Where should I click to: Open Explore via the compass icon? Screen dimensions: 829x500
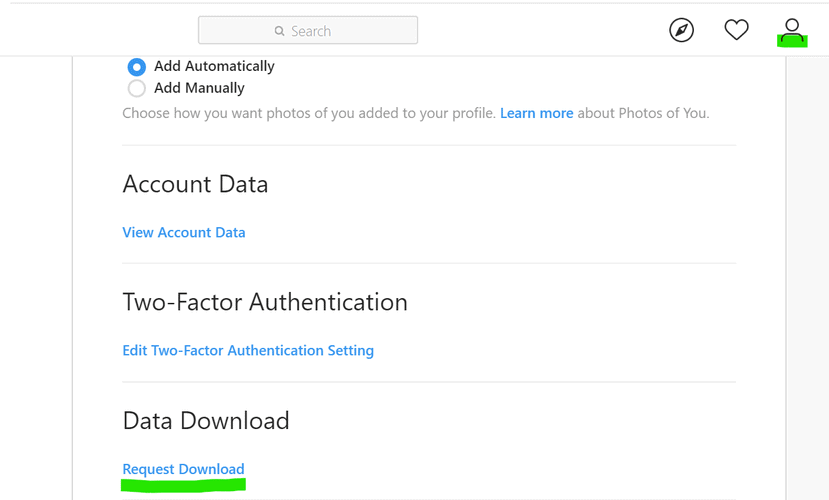(x=681, y=30)
